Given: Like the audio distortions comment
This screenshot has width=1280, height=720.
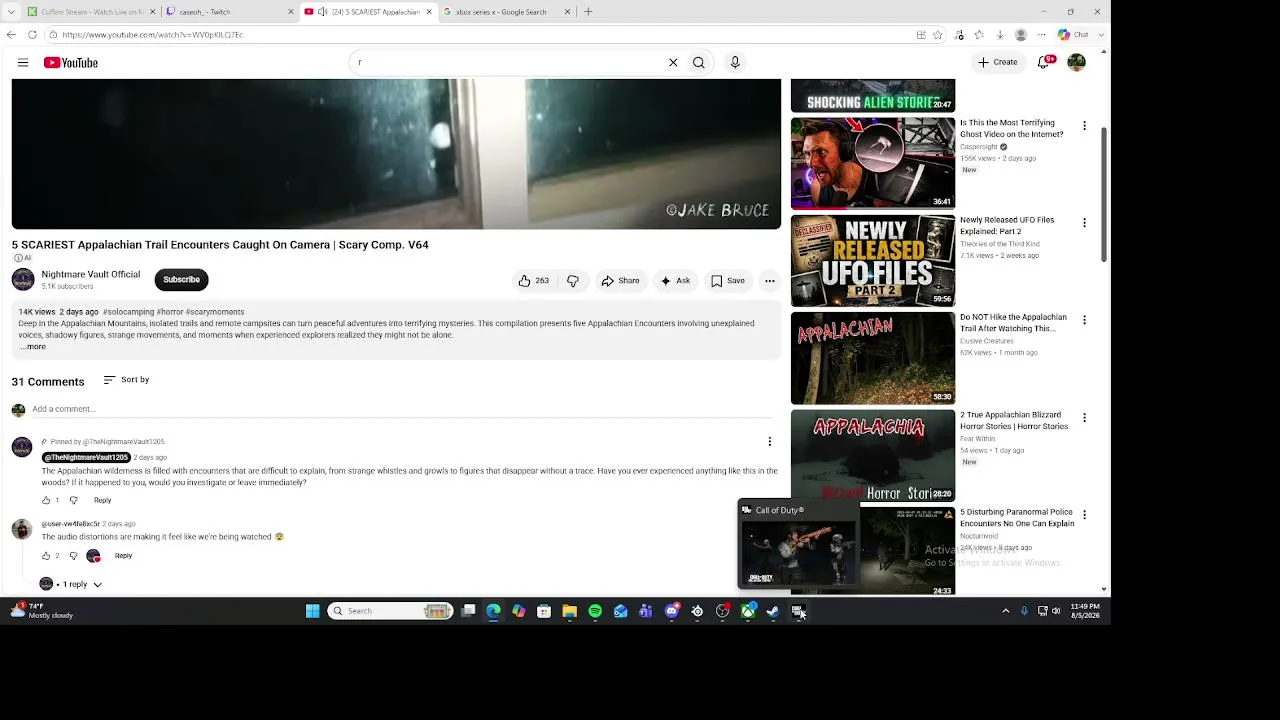Looking at the screenshot, I should (46, 556).
